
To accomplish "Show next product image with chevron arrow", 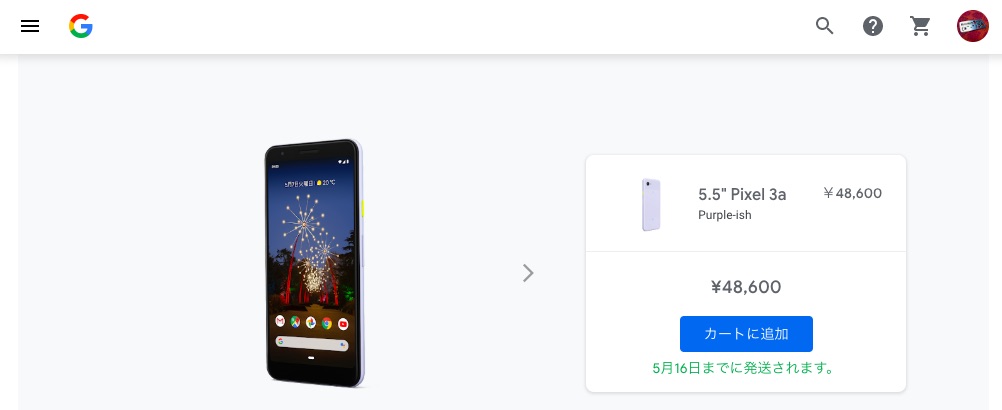I will [x=528, y=273].
